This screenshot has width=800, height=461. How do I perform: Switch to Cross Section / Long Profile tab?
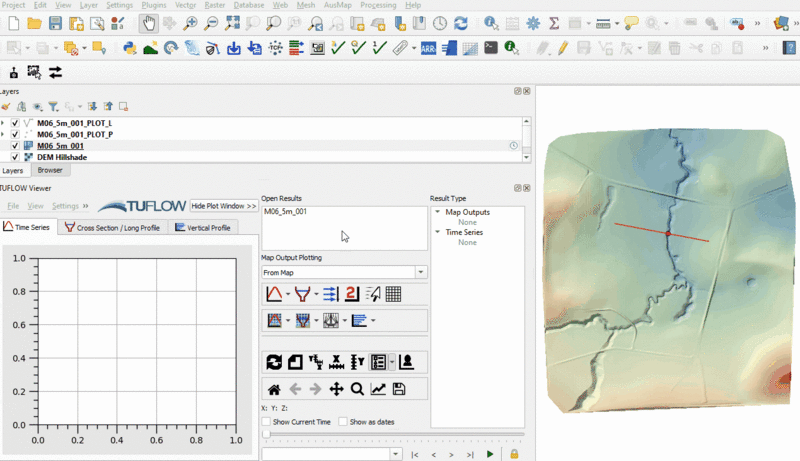tap(112, 228)
